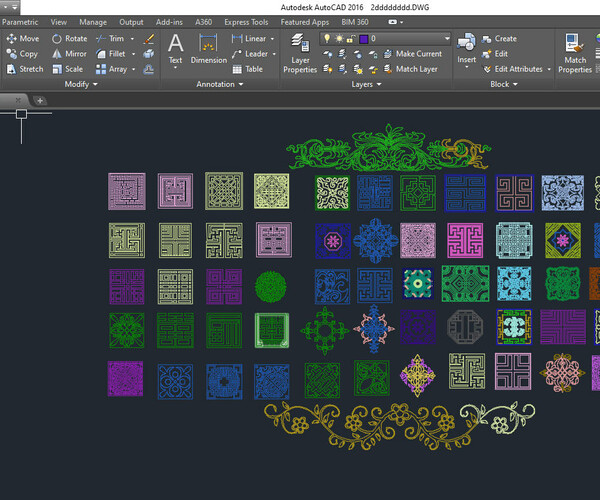Image resolution: width=600 pixels, height=500 pixels.
Task: Activate the Array tool
Action: [x=111, y=69]
